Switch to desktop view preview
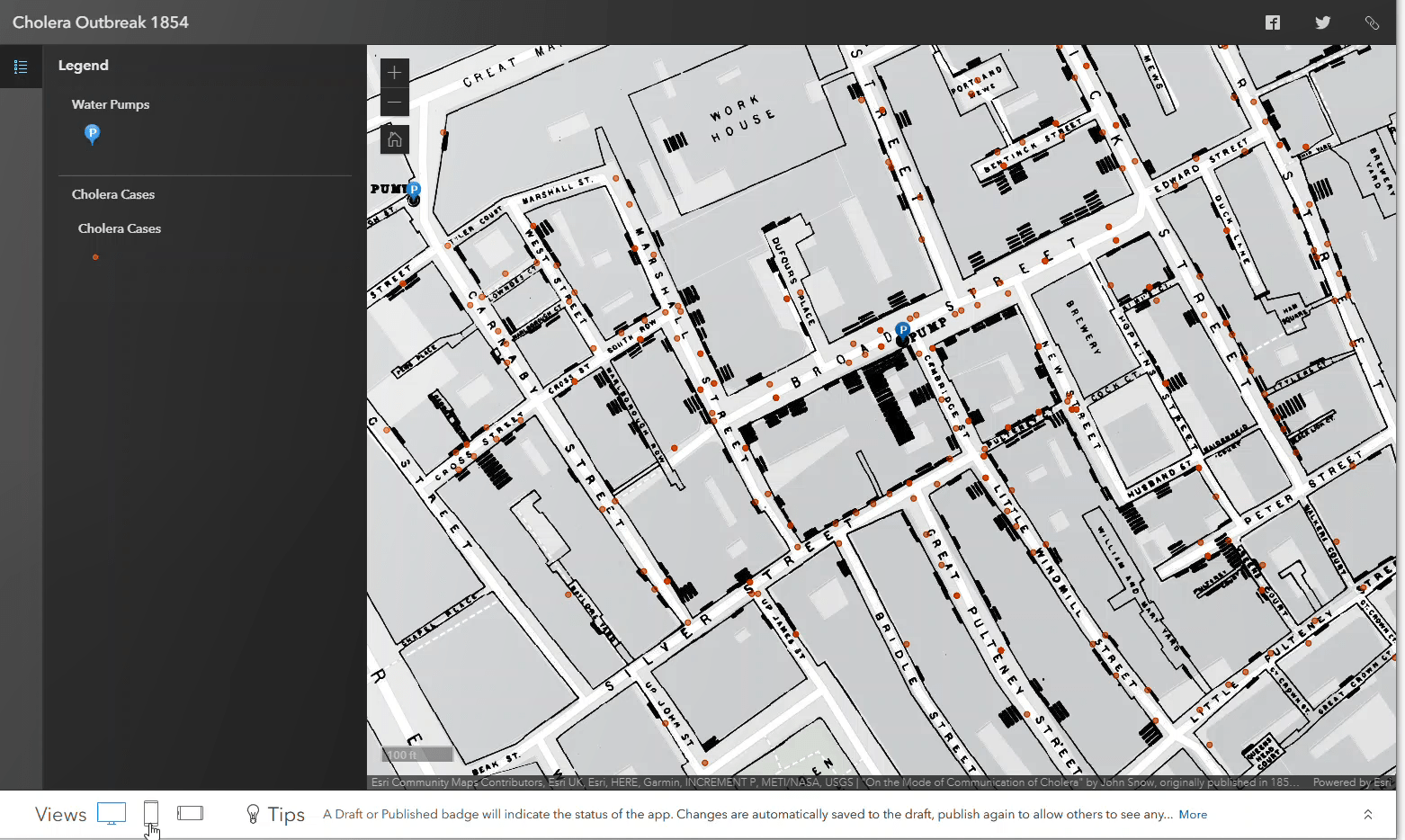 tap(112, 814)
